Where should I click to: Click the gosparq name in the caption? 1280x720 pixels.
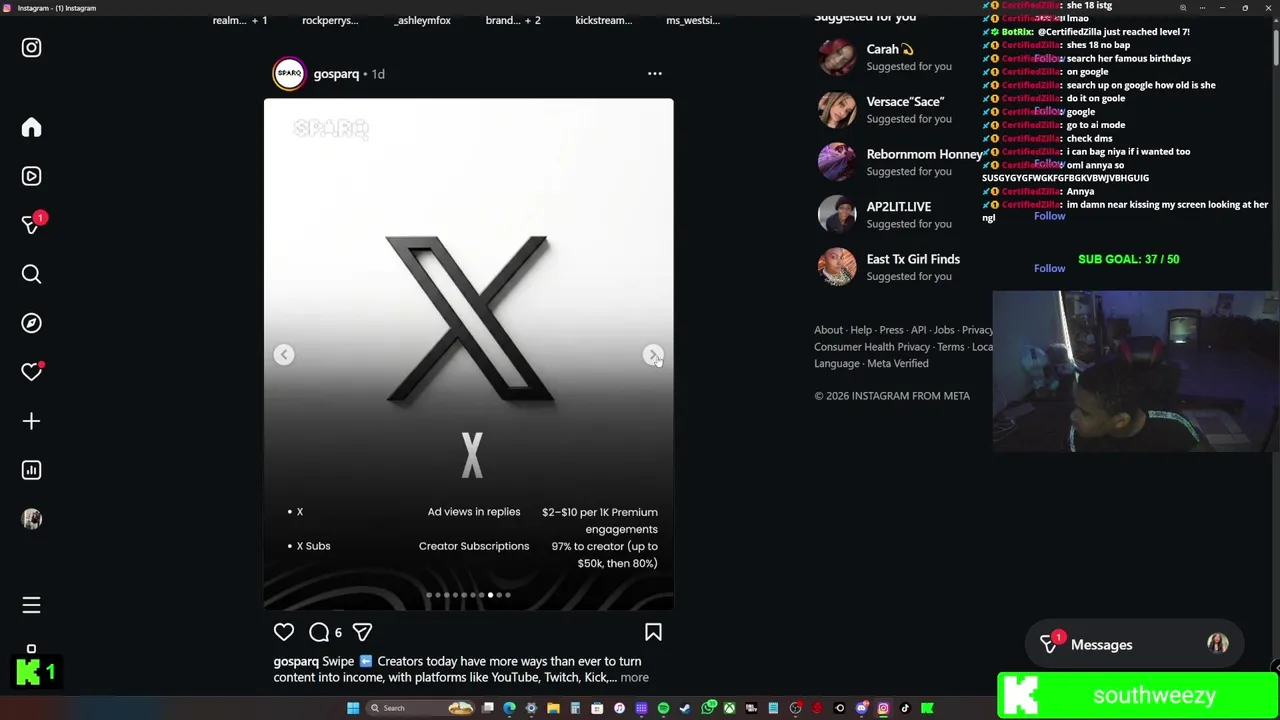[x=296, y=661]
